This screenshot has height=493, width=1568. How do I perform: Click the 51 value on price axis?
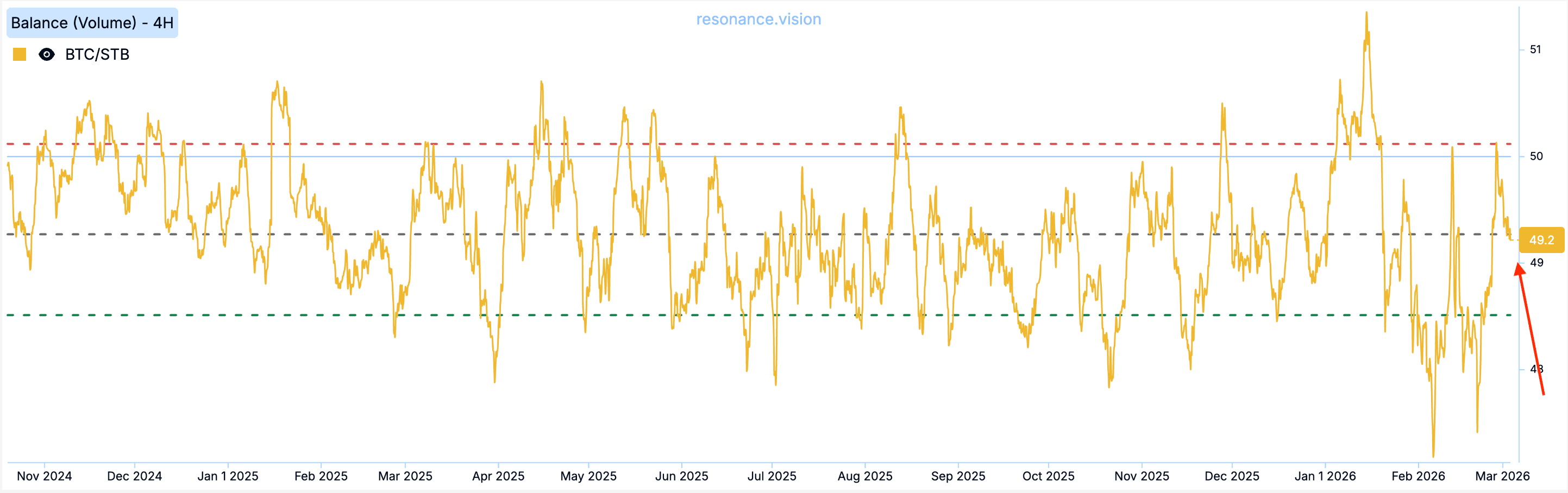[x=1535, y=49]
